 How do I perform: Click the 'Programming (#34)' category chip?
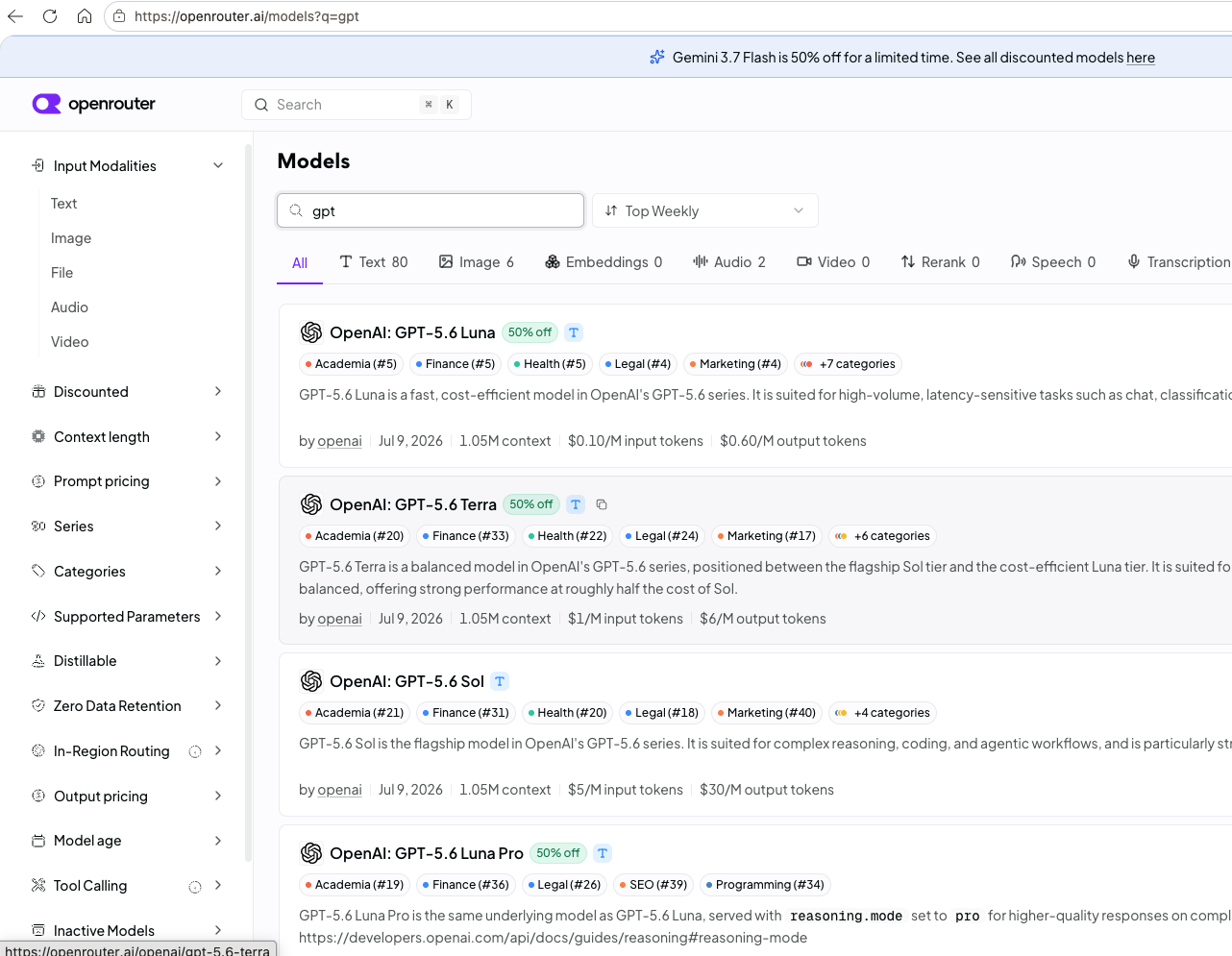coord(765,885)
